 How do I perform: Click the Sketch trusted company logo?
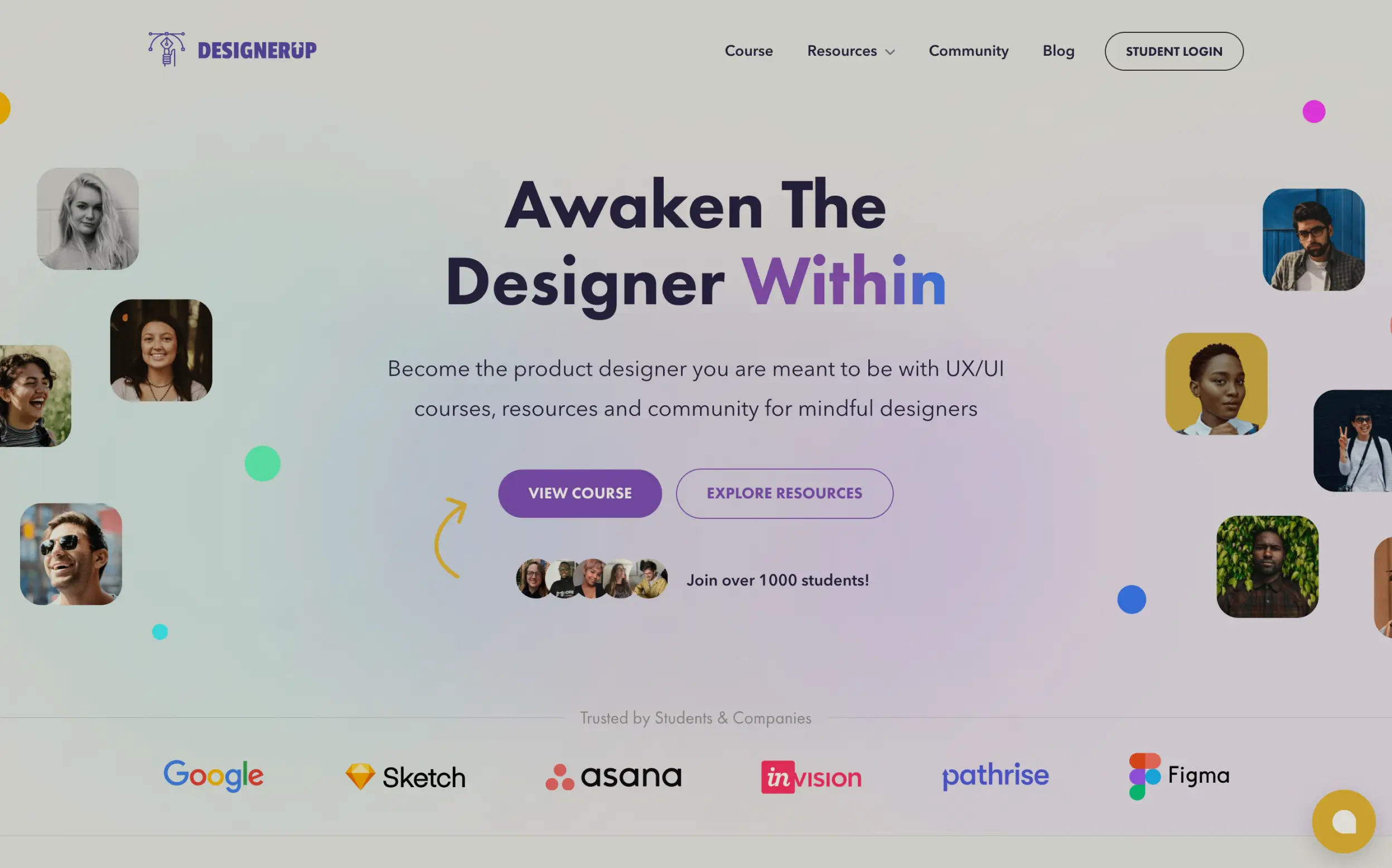click(405, 776)
